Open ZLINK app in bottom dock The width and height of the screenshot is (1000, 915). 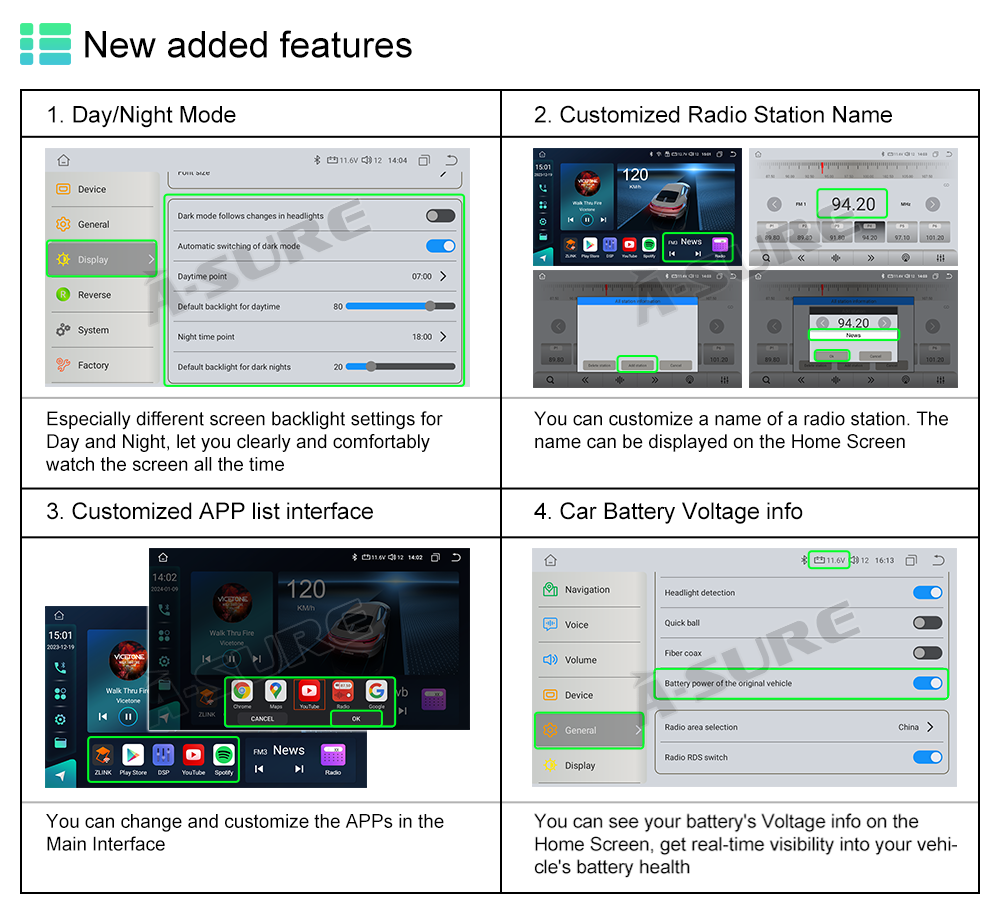103,757
